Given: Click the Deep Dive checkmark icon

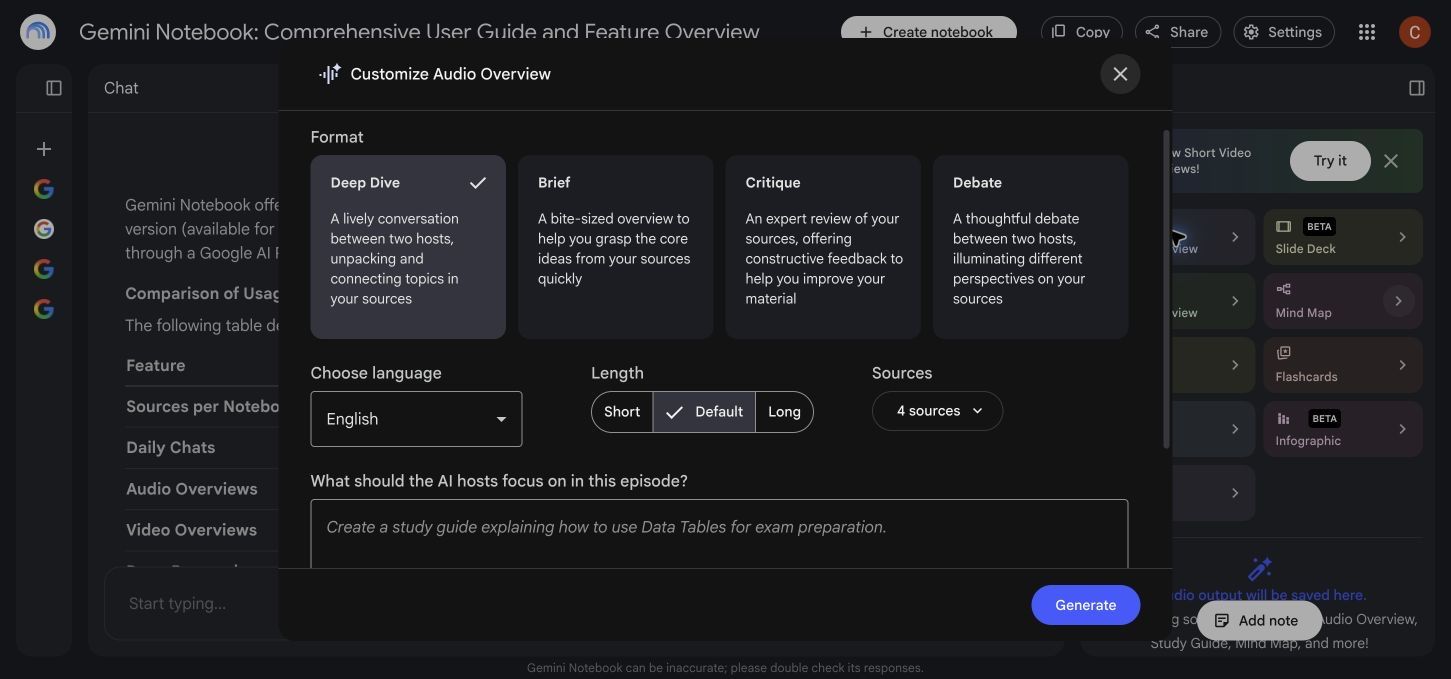Looking at the screenshot, I should click(x=478, y=183).
